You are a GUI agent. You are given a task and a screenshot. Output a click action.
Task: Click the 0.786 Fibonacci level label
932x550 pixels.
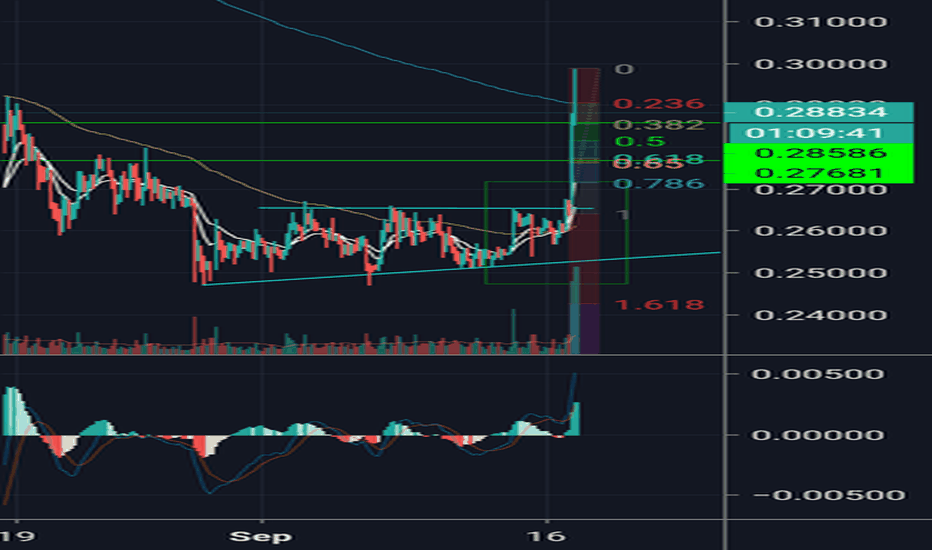659,183
